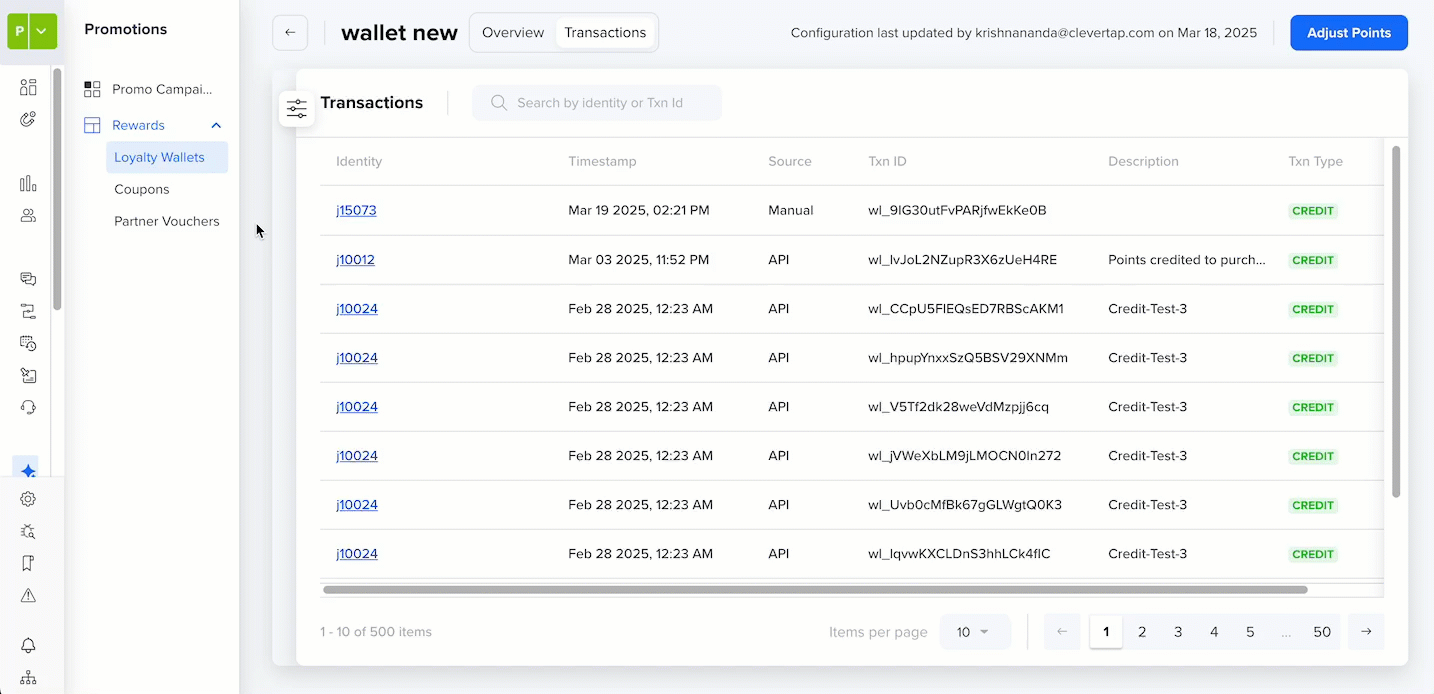Open the Items per page dropdown

click(975, 632)
